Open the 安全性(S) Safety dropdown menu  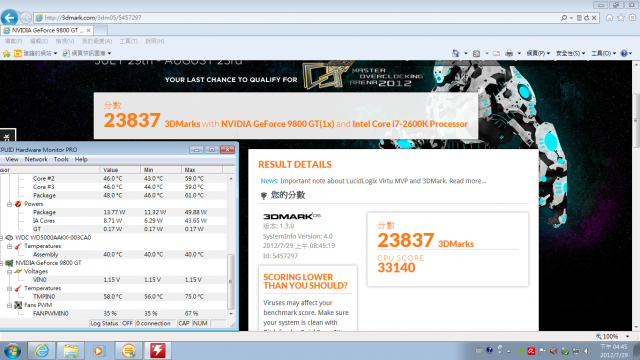coord(570,53)
